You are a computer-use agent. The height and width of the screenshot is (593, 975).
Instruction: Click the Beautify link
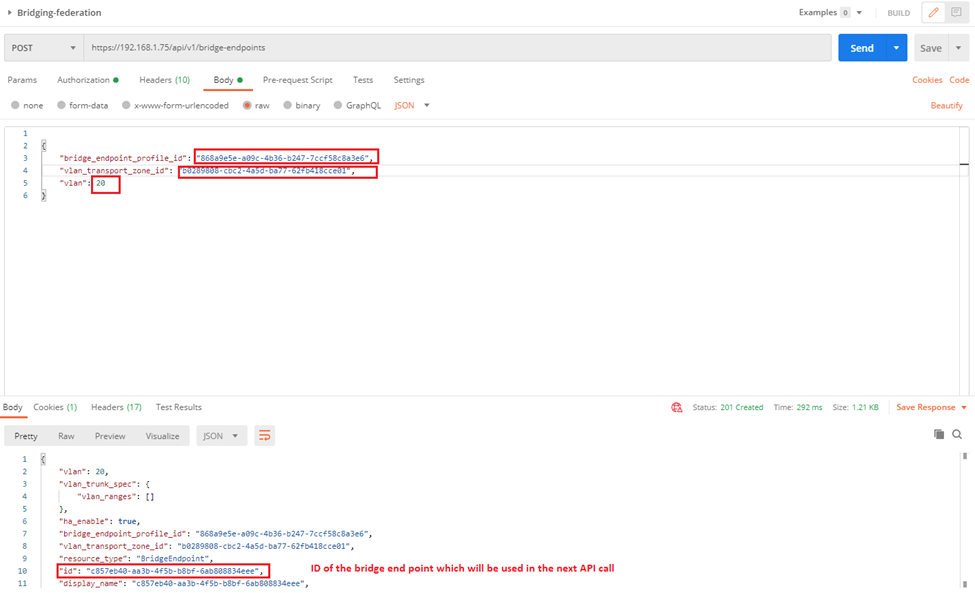click(946, 105)
